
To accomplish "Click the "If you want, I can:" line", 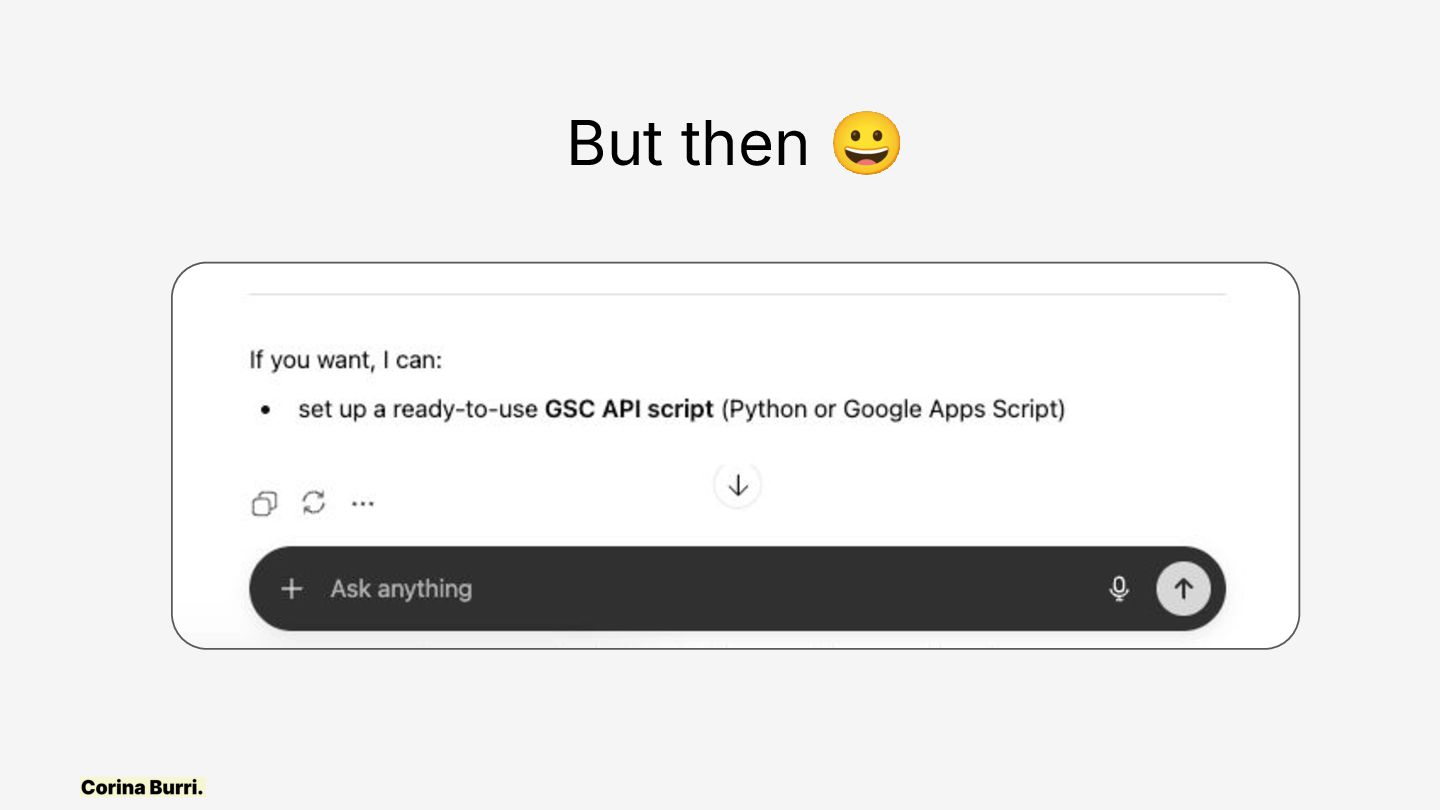I will [x=345, y=360].
